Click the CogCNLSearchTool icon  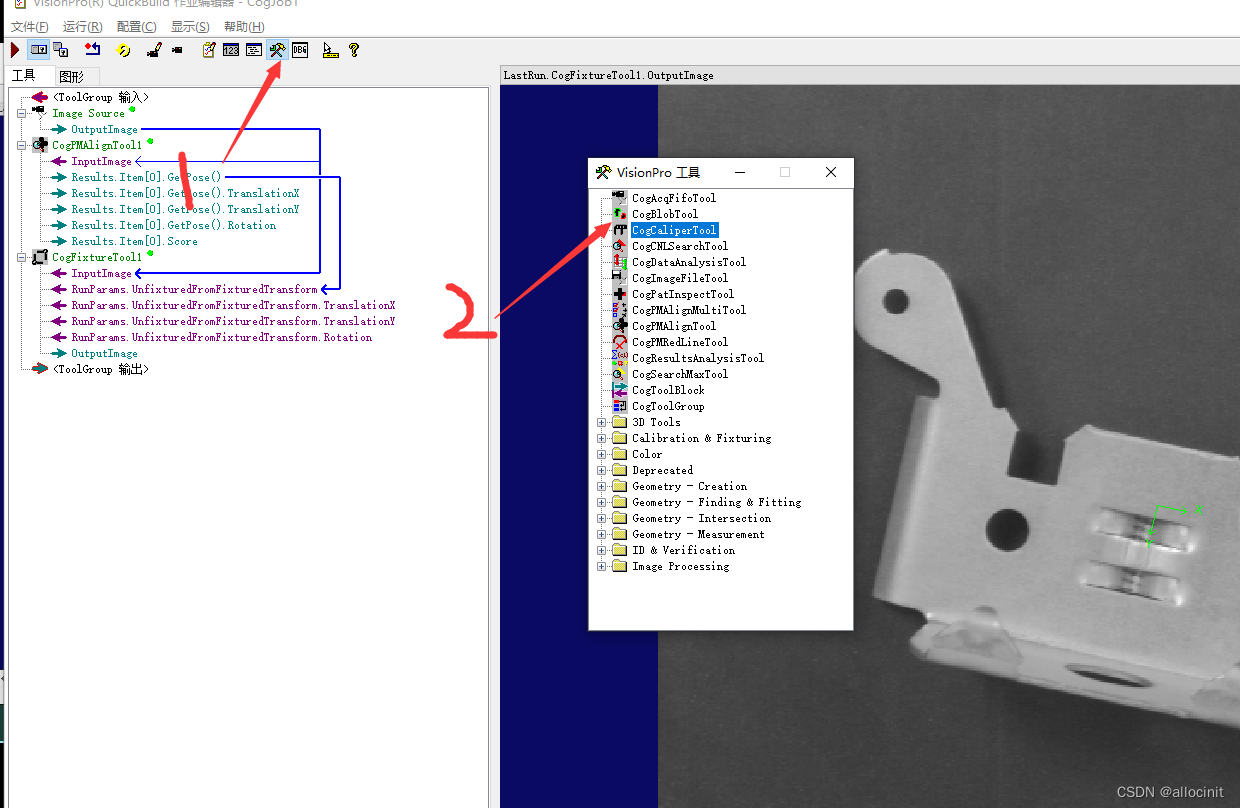pyautogui.click(x=619, y=246)
